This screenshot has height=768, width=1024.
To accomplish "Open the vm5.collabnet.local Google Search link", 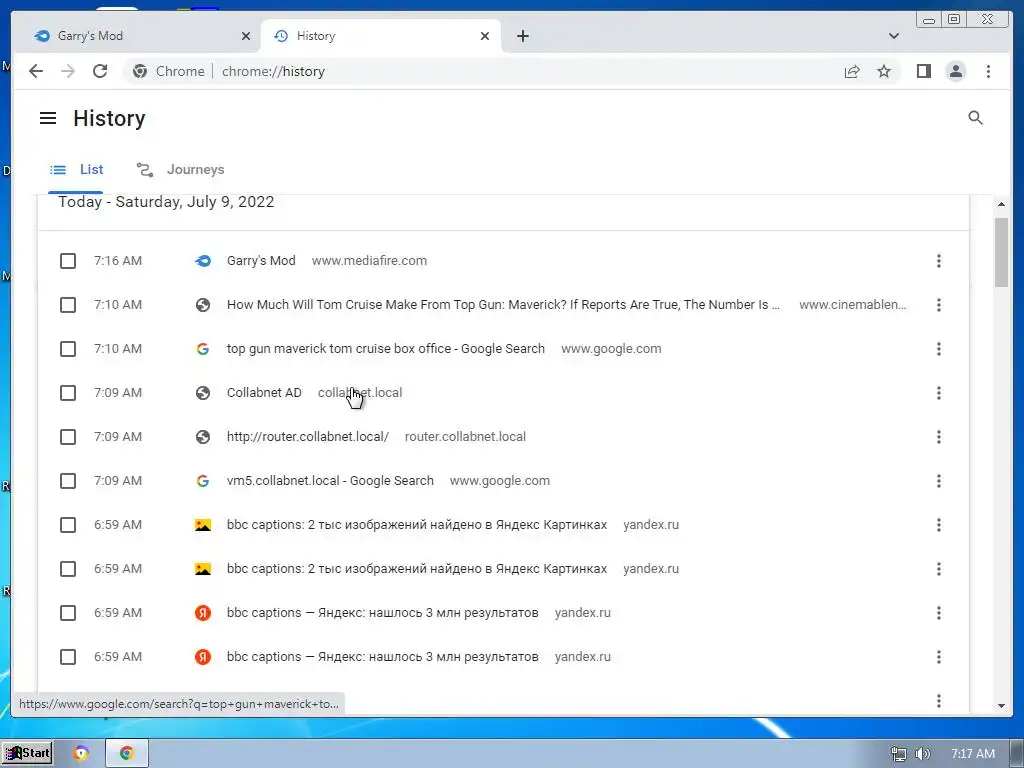I will 330,481.
